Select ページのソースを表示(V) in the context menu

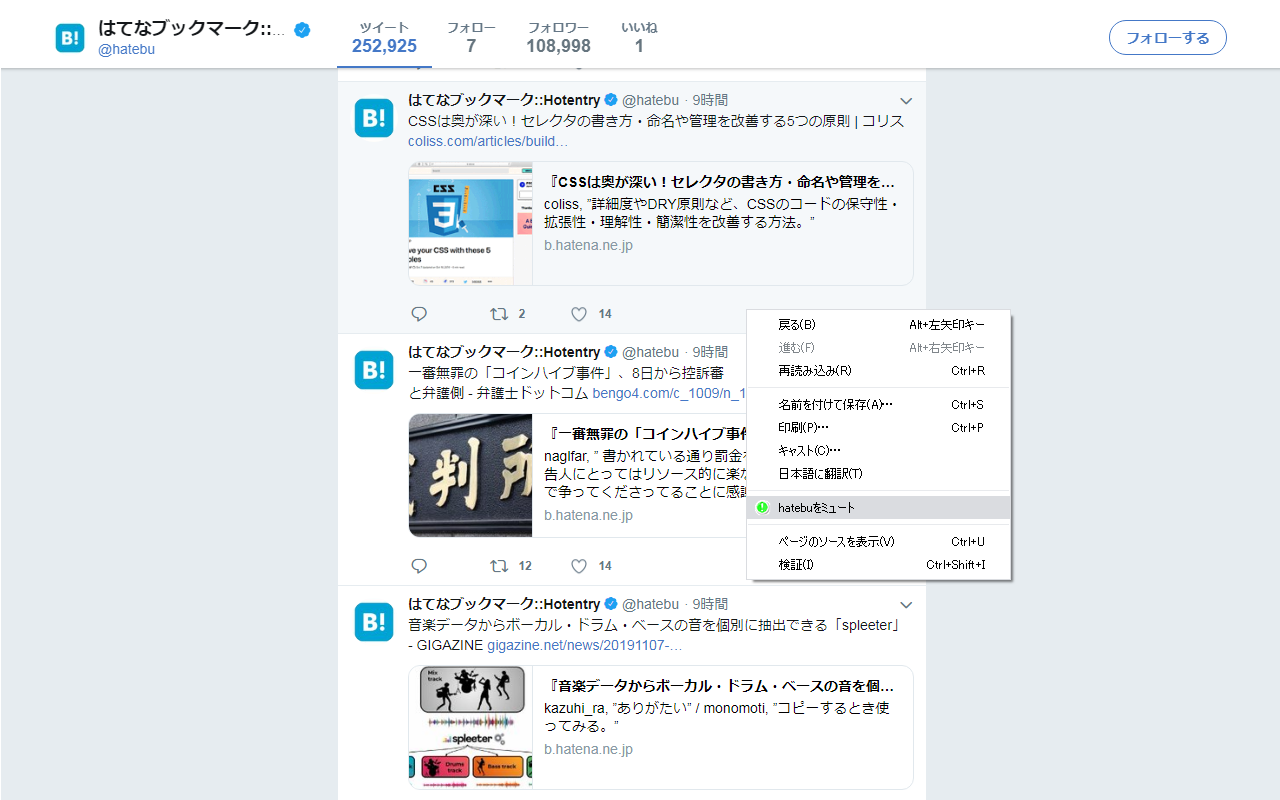879,542
